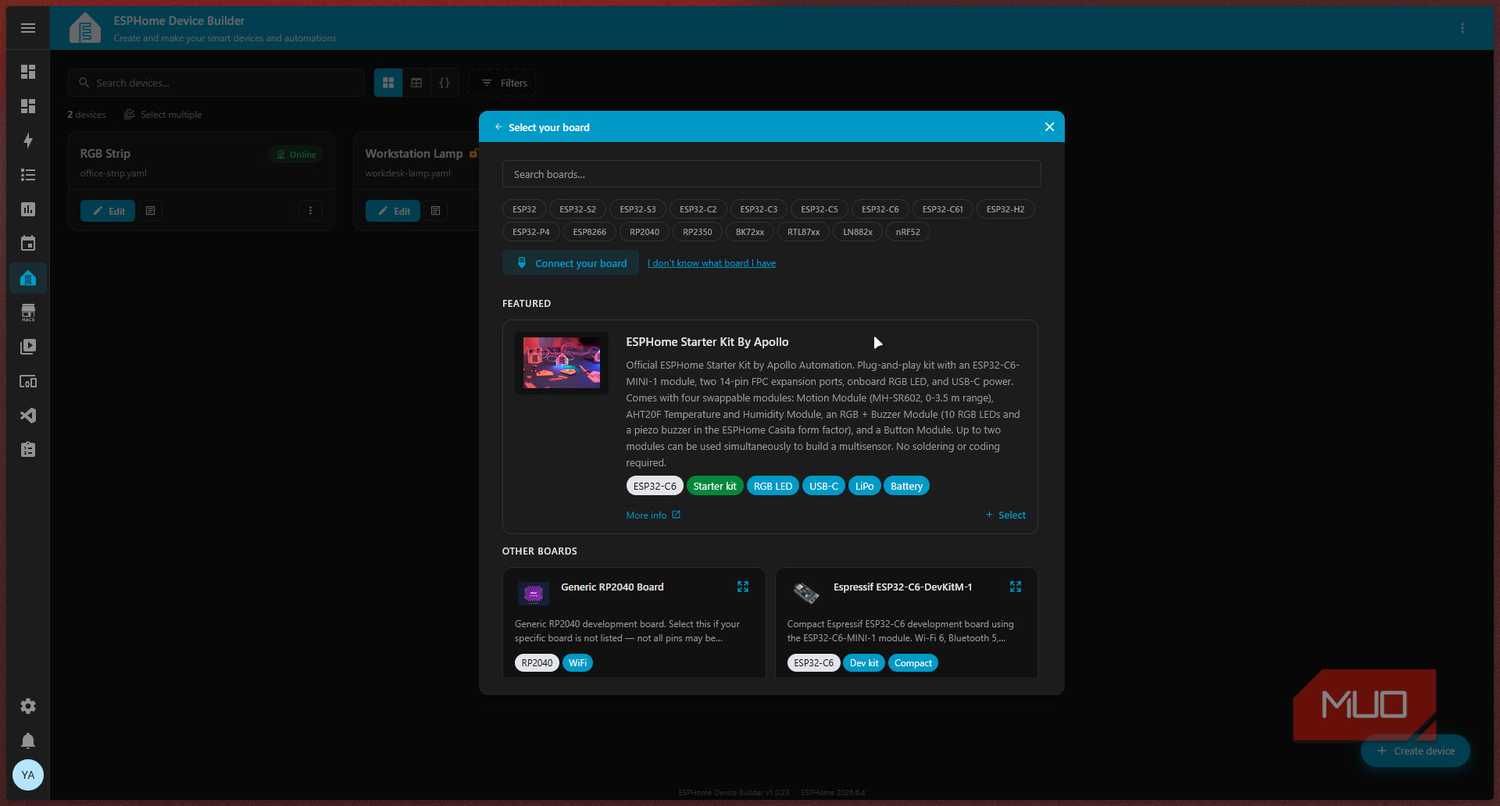Click the USB-C tag
This screenshot has width=1500, height=806.
click(824, 486)
